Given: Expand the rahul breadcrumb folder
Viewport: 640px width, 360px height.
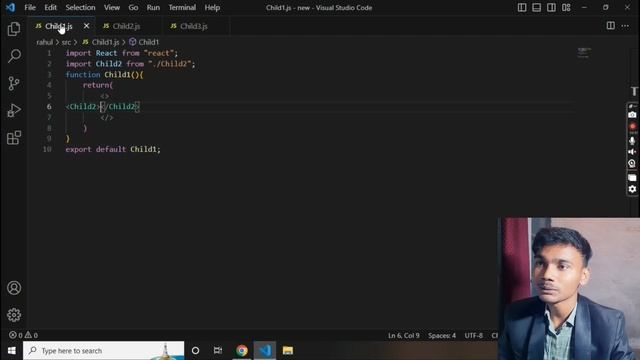Looking at the screenshot, I should (44, 42).
